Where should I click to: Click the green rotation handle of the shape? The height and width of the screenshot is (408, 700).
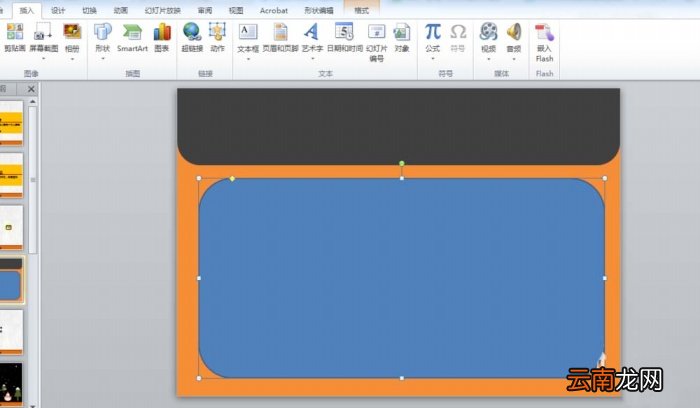(402, 163)
